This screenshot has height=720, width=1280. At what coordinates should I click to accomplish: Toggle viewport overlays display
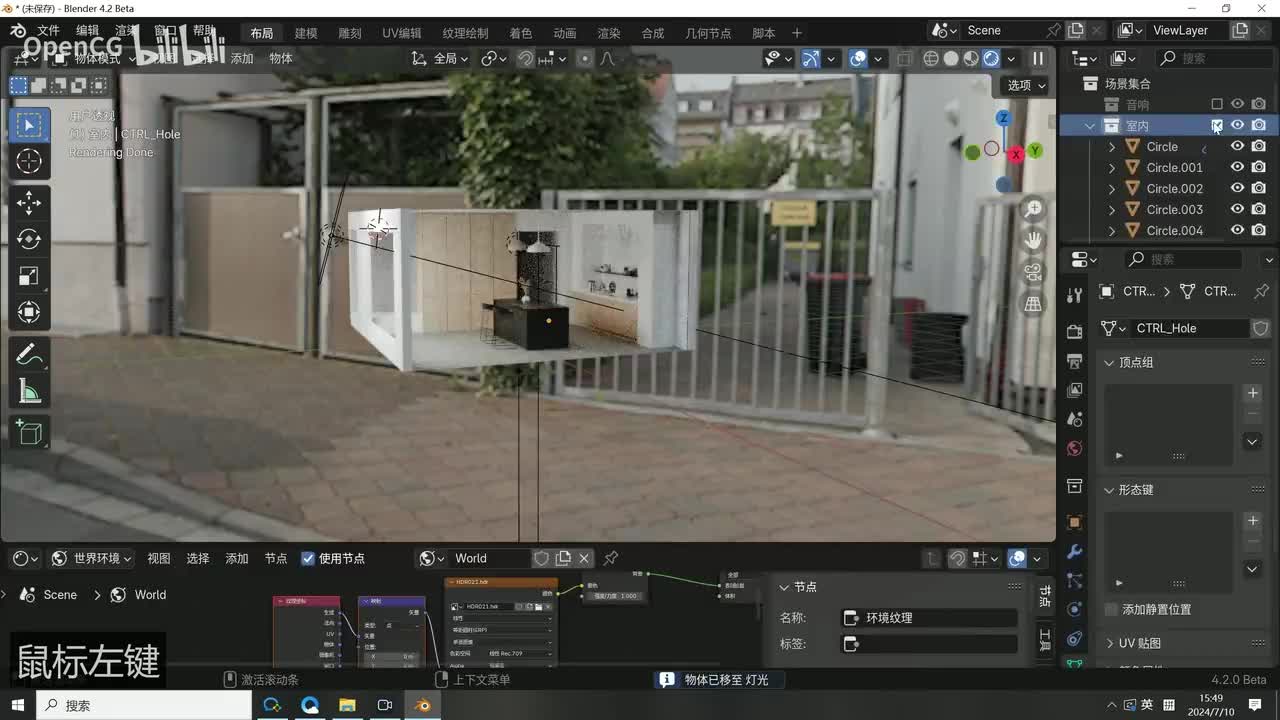coord(858,58)
